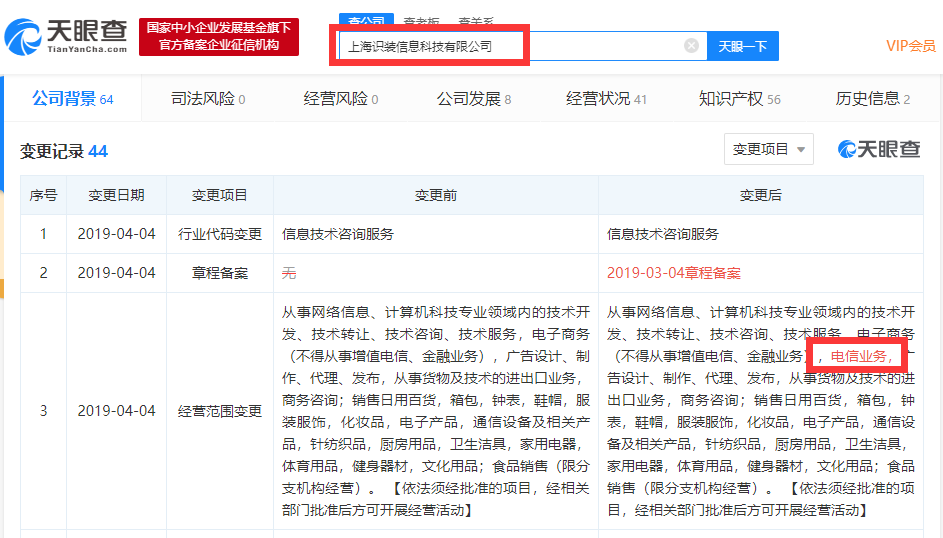
Task: Open the 公司背景 tab
Action: pyautogui.click(x=73, y=99)
